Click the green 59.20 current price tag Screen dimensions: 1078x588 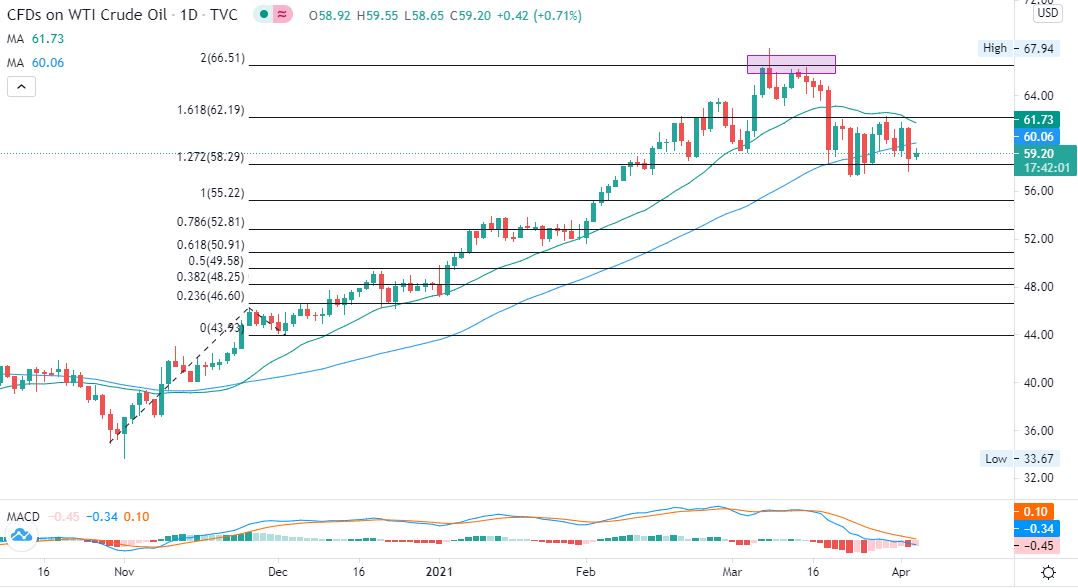pos(1044,160)
